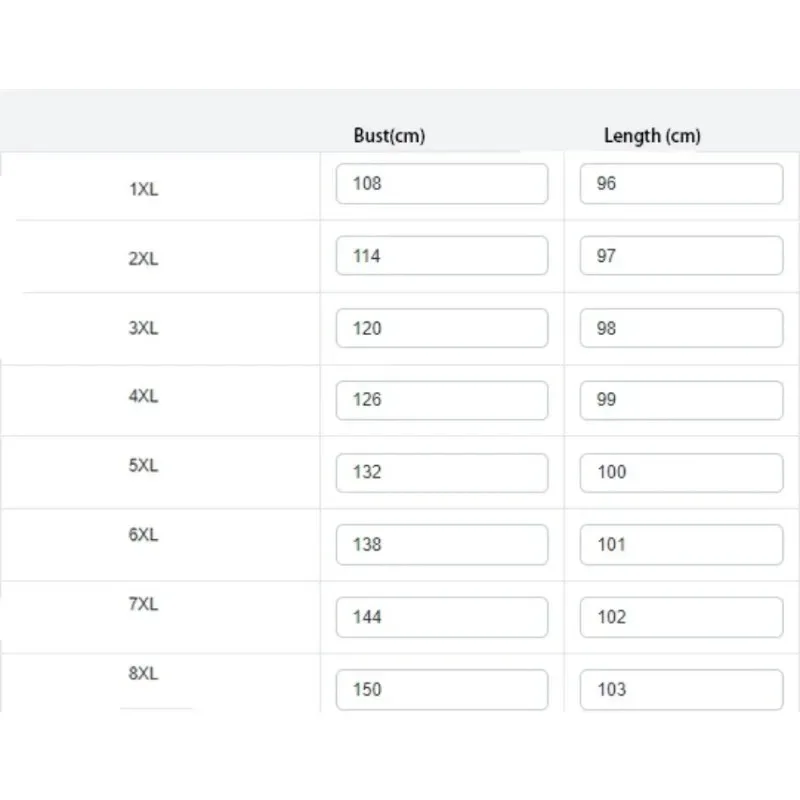Image resolution: width=800 pixels, height=800 pixels.
Task: Click the 1XL bust field showing 108
Action: (442, 184)
